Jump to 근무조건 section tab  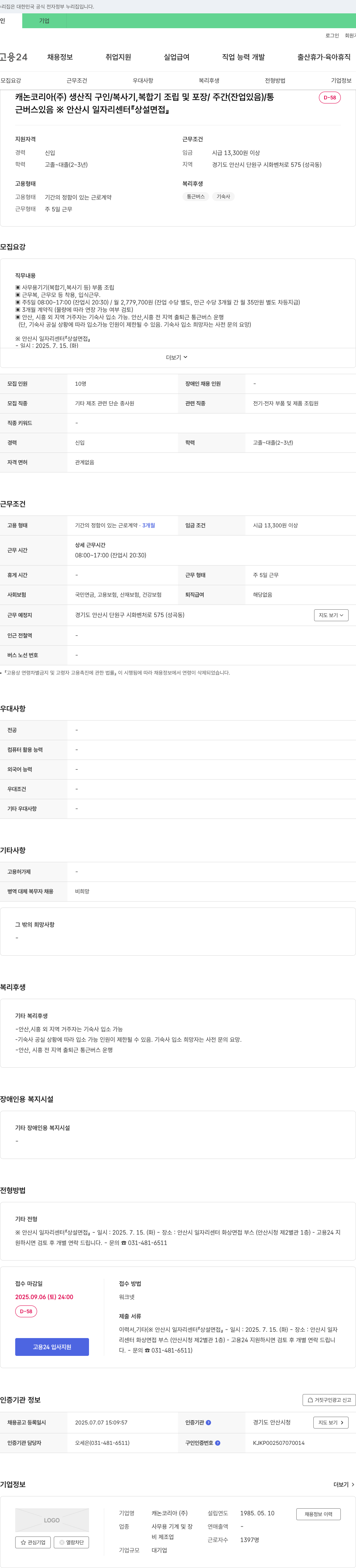[77, 80]
